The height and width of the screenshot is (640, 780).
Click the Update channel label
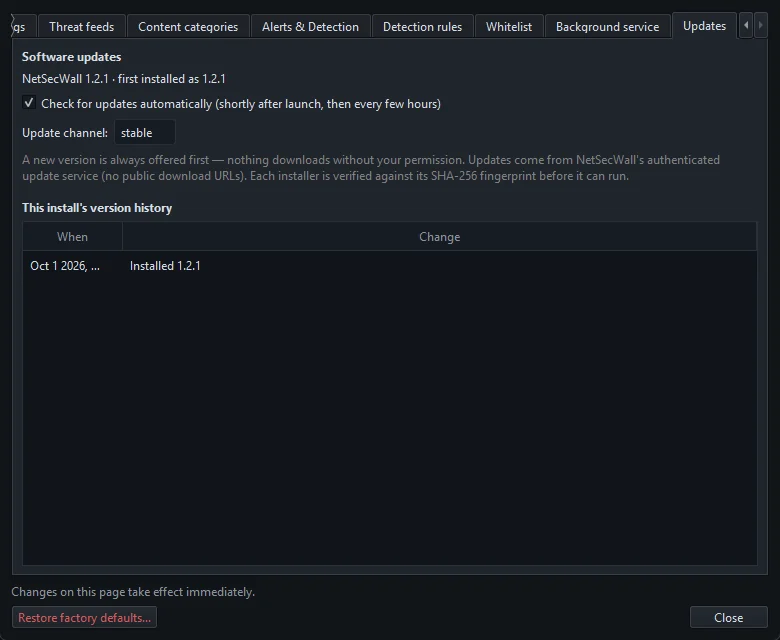65,133
